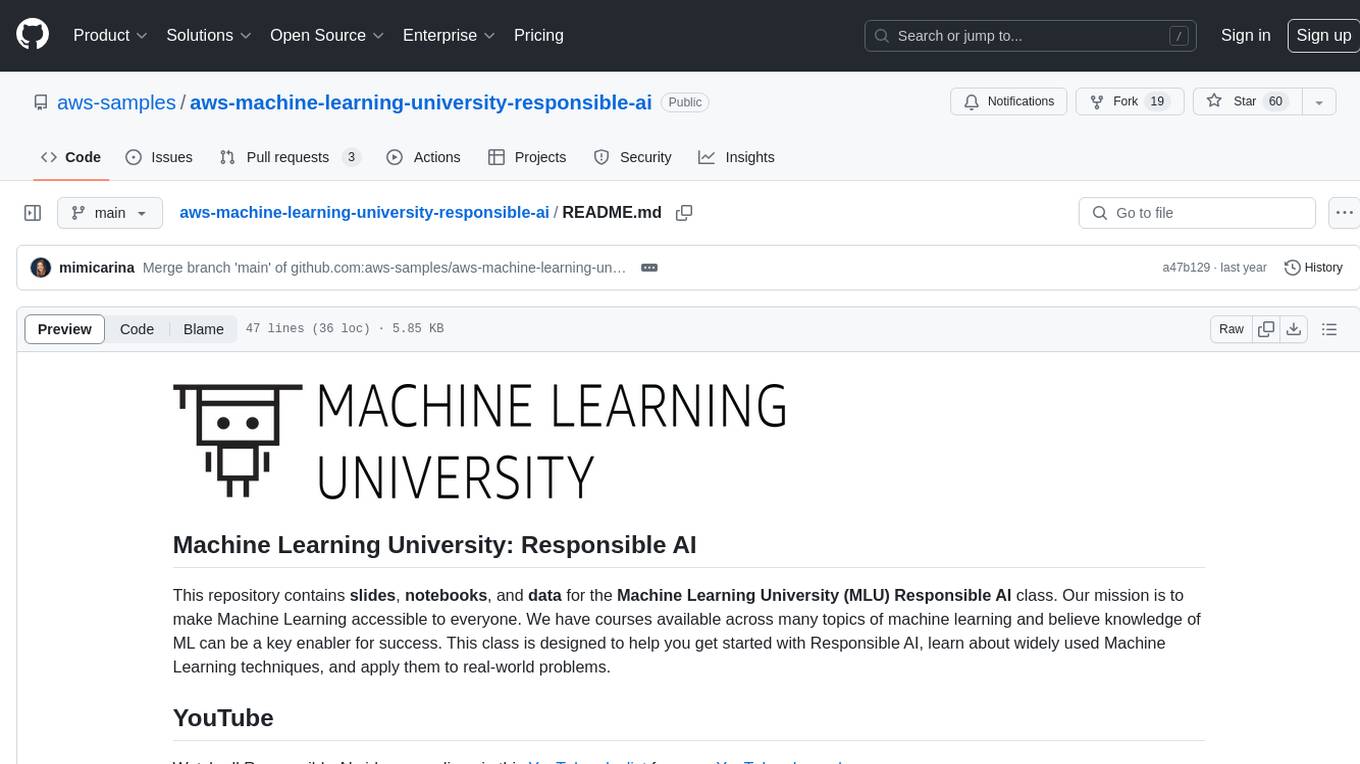This screenshot has width=1360, height=764.
Task: Open mimicarina's user profile avatar
Action: [x=41, y=268]
